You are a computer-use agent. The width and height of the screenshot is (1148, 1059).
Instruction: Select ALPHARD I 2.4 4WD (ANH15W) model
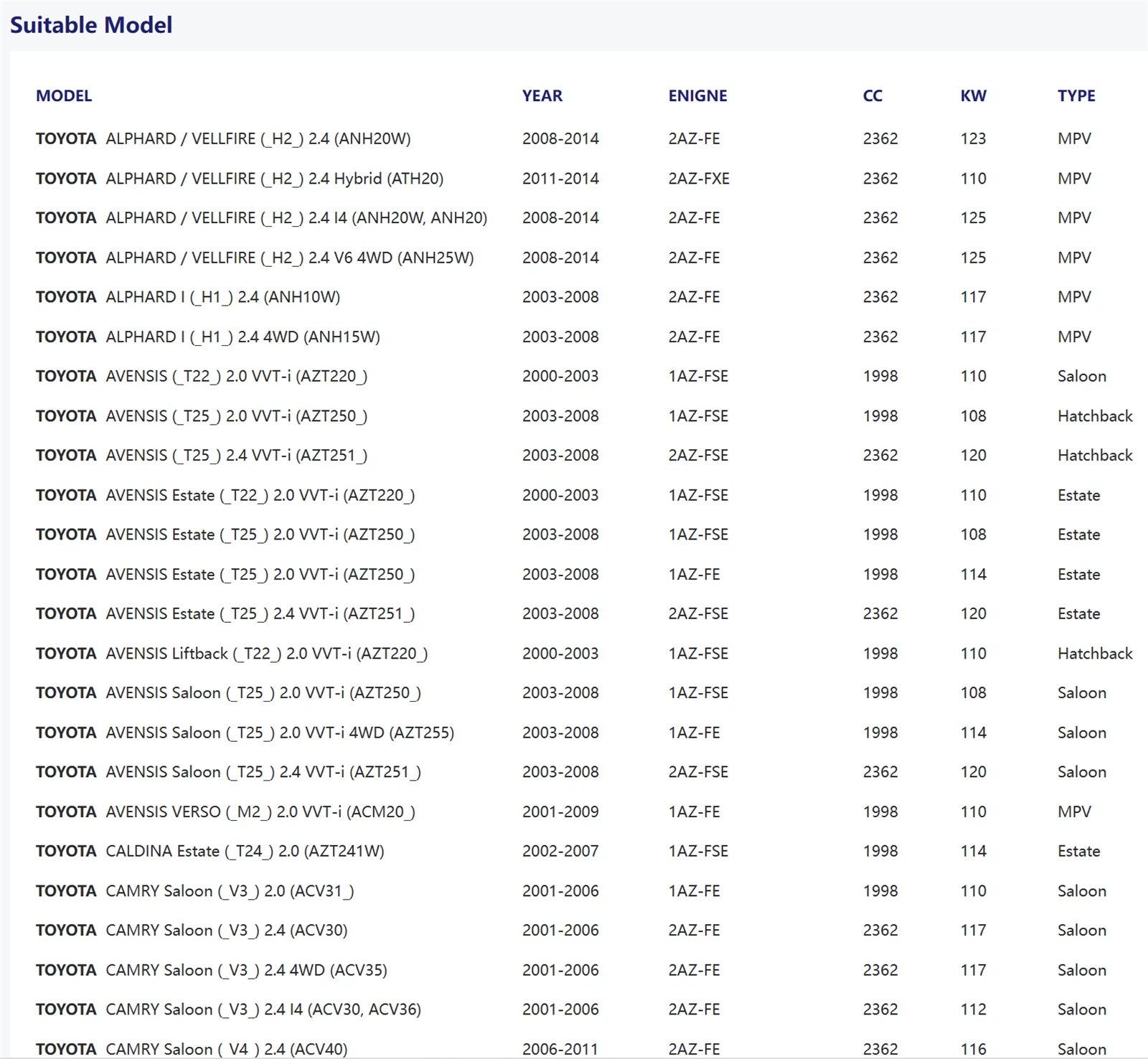pos(208,337)
